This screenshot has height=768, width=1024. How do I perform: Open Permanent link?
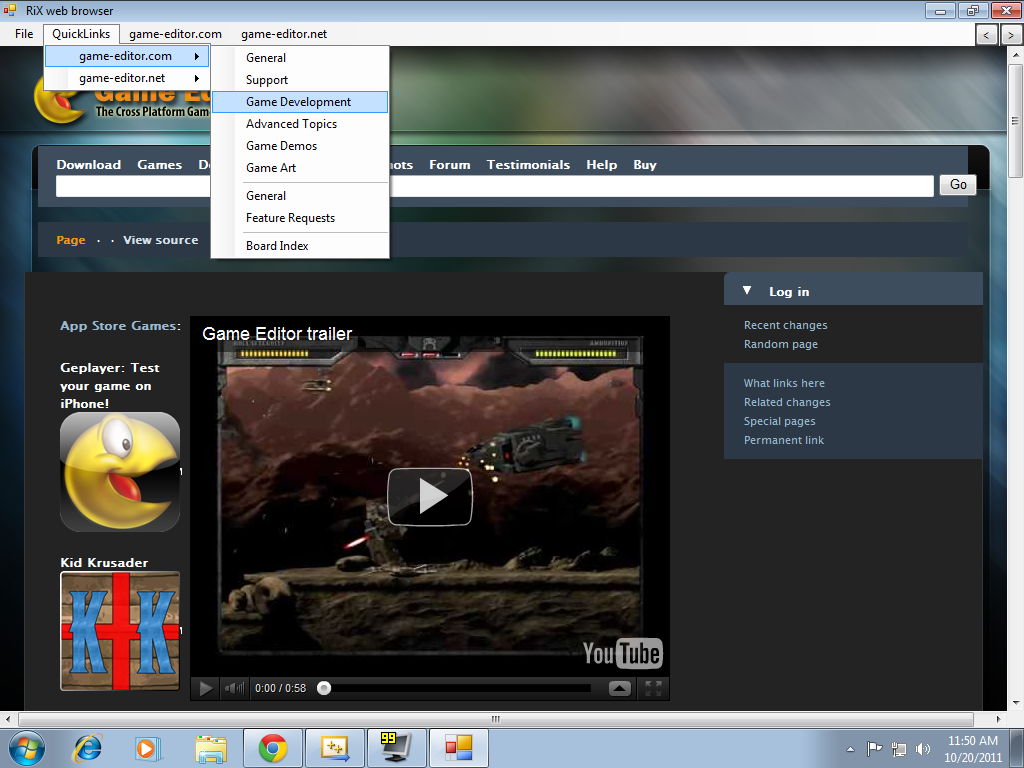(784, 440)
